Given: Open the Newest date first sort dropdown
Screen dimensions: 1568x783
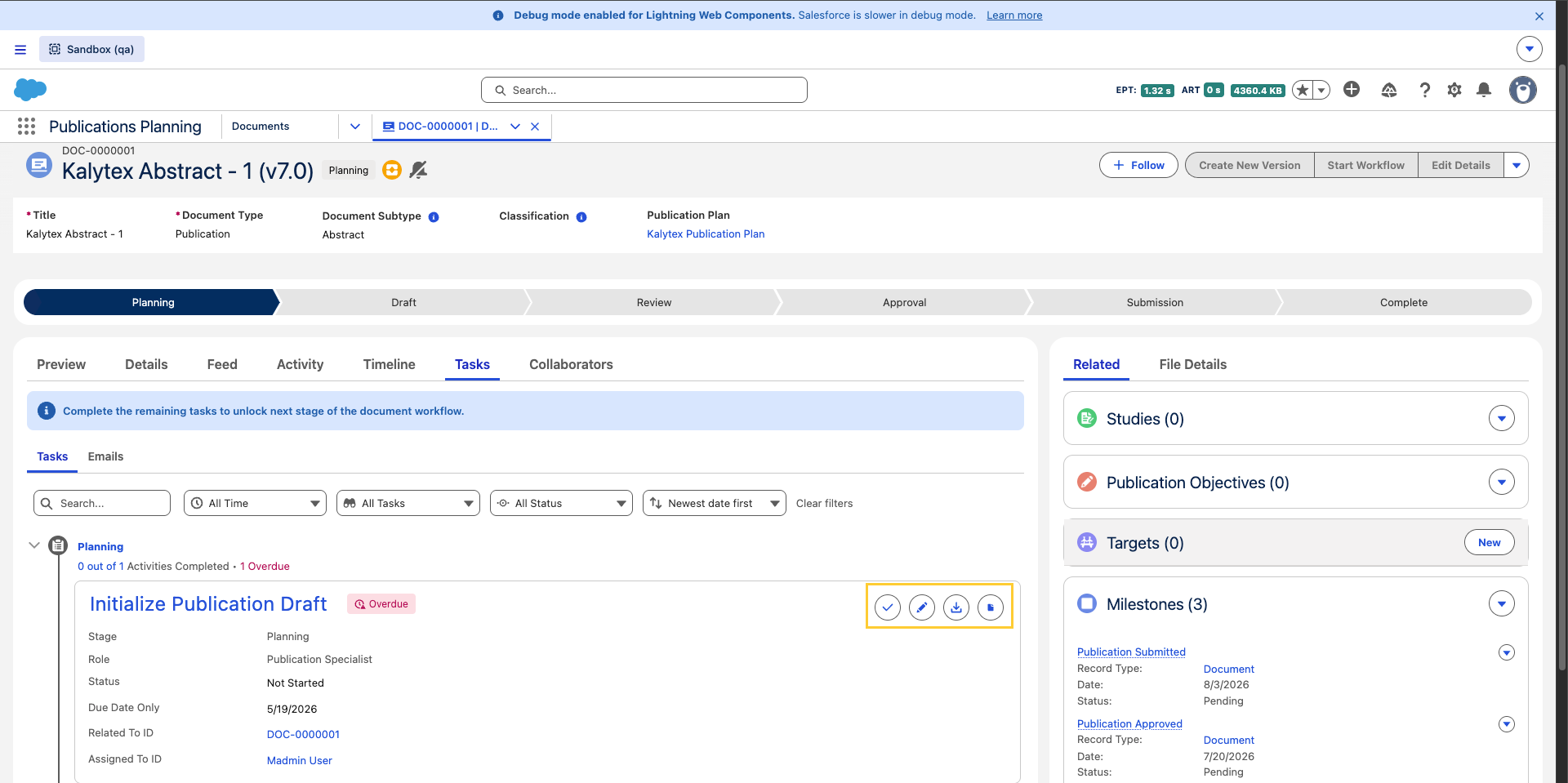Looking at the screenshot, I should (715, 503).
